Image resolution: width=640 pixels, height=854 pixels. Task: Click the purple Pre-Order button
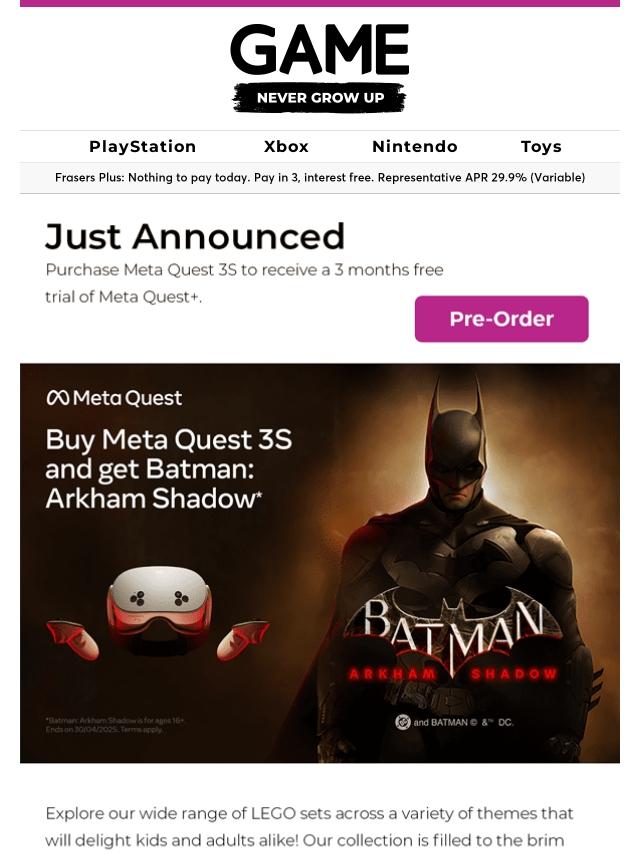pyautogui.click(x=502, y=319)
